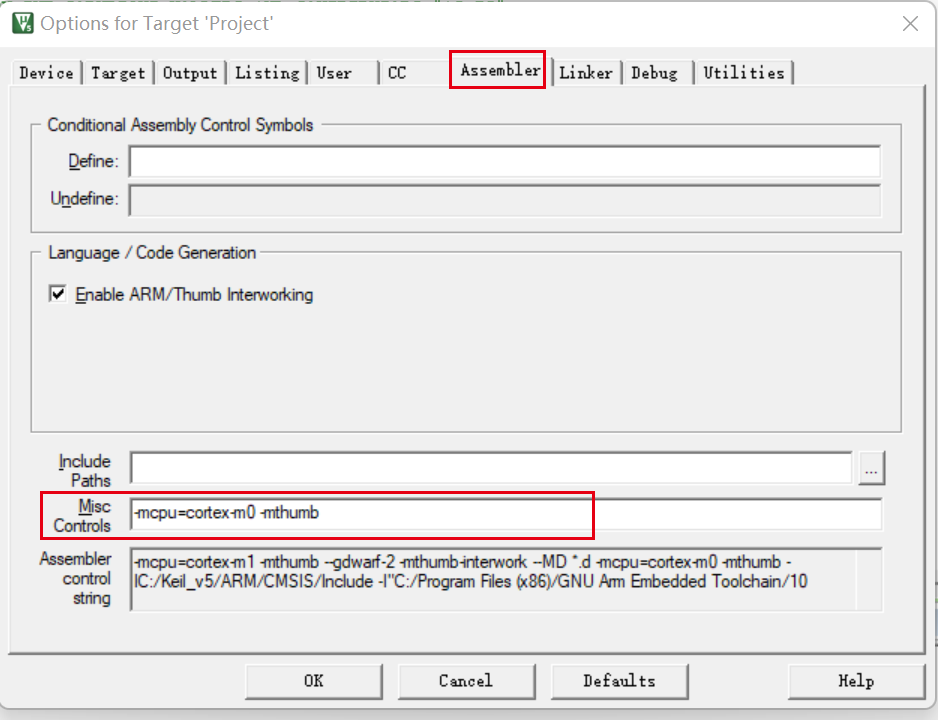
Task: Open the Target tab
Action: [x=118, y=73]
